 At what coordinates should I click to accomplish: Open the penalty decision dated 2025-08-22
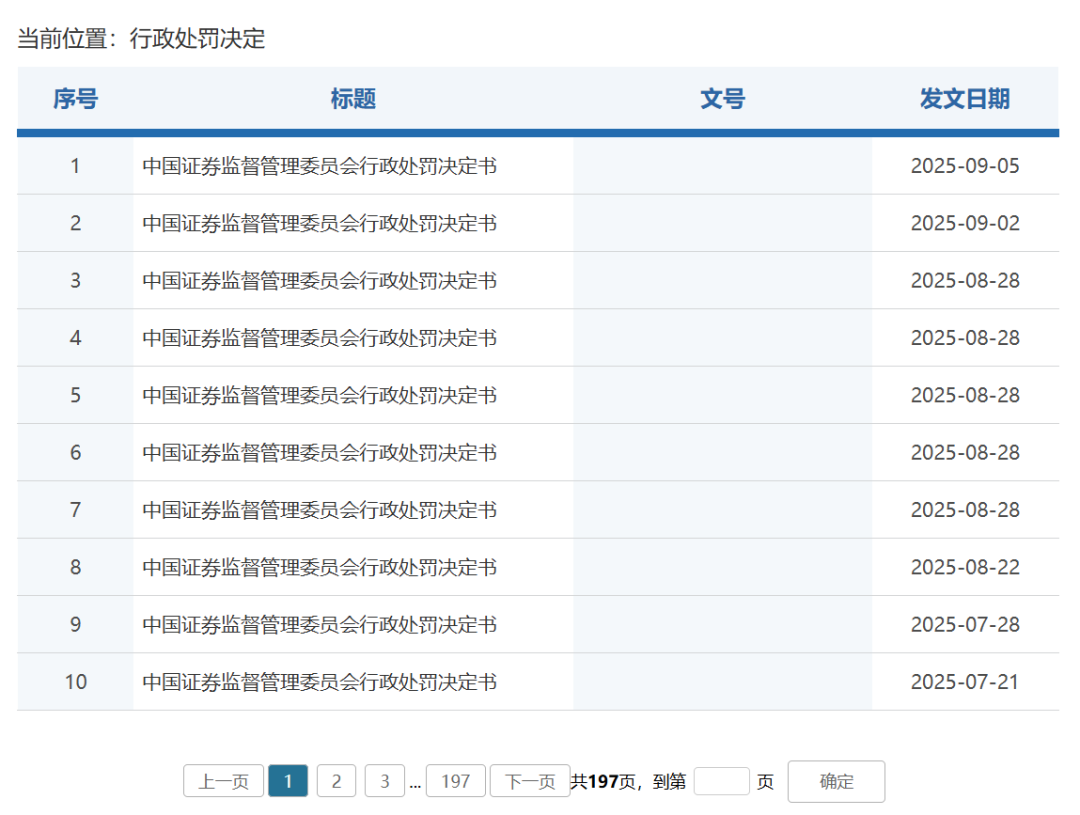pos(318,567)
